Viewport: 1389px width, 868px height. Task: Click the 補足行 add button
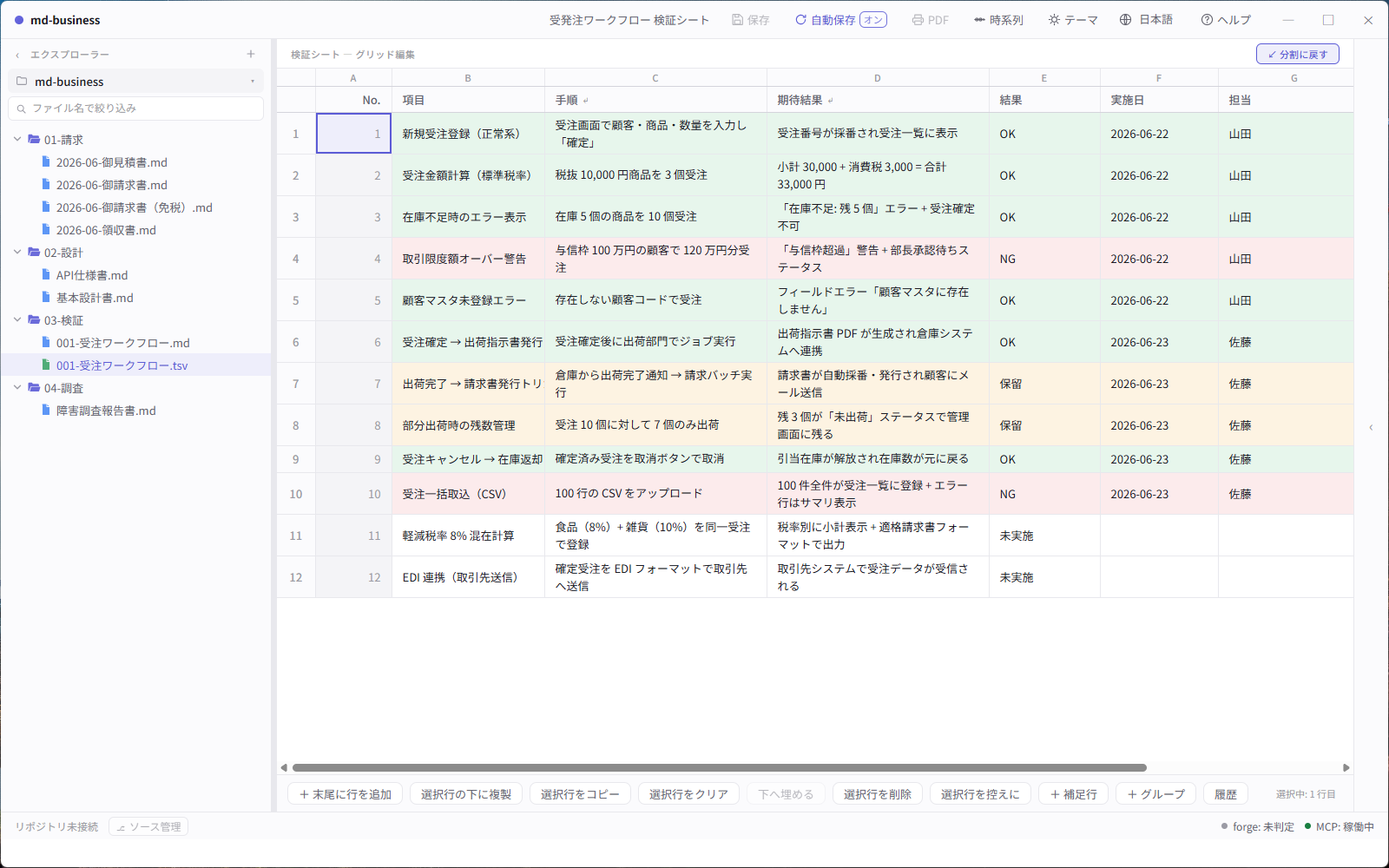click(1073, 794)
